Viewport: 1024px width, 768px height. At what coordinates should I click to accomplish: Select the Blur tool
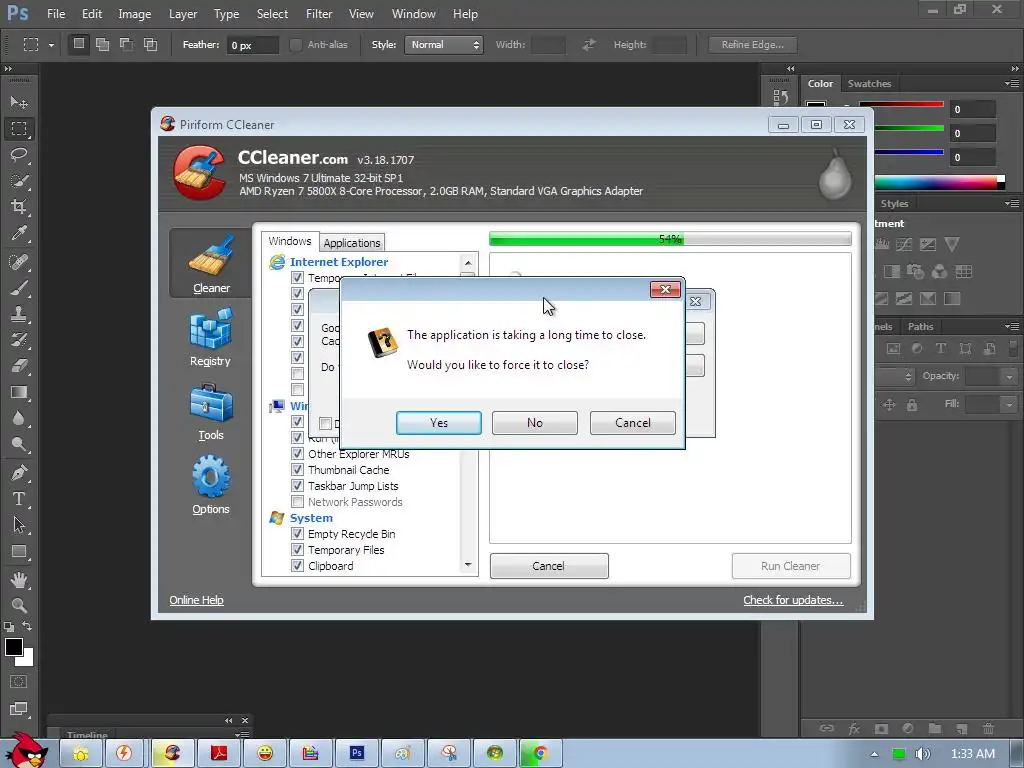coord(19,419)
